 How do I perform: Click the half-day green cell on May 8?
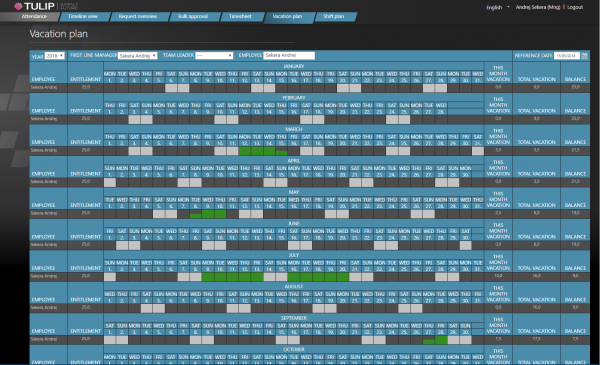(196, 216)
